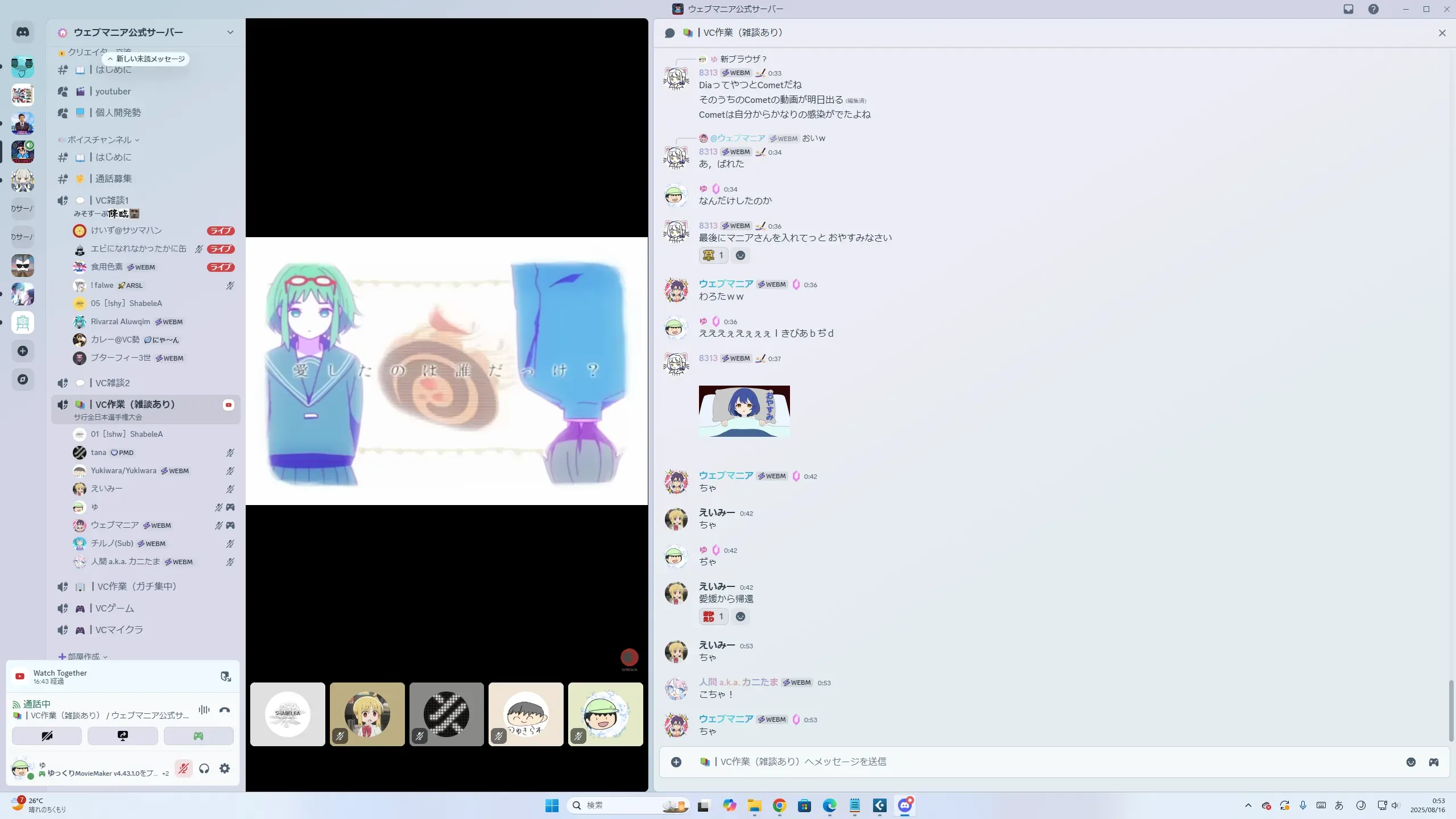This screenshot has height=819, width=1456.
Task: Jump to 新しい未読メッセージ banner
Action: 147,59
